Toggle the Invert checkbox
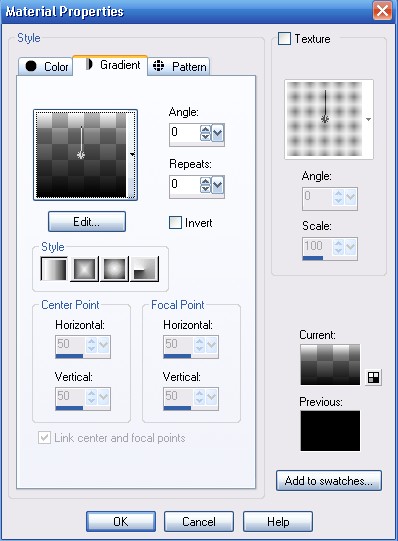 click(175, 223)
